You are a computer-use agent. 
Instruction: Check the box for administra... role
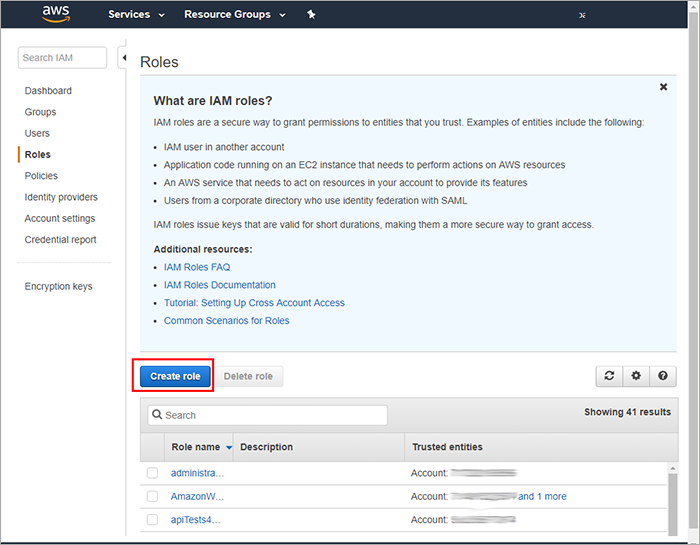[152, 472]
